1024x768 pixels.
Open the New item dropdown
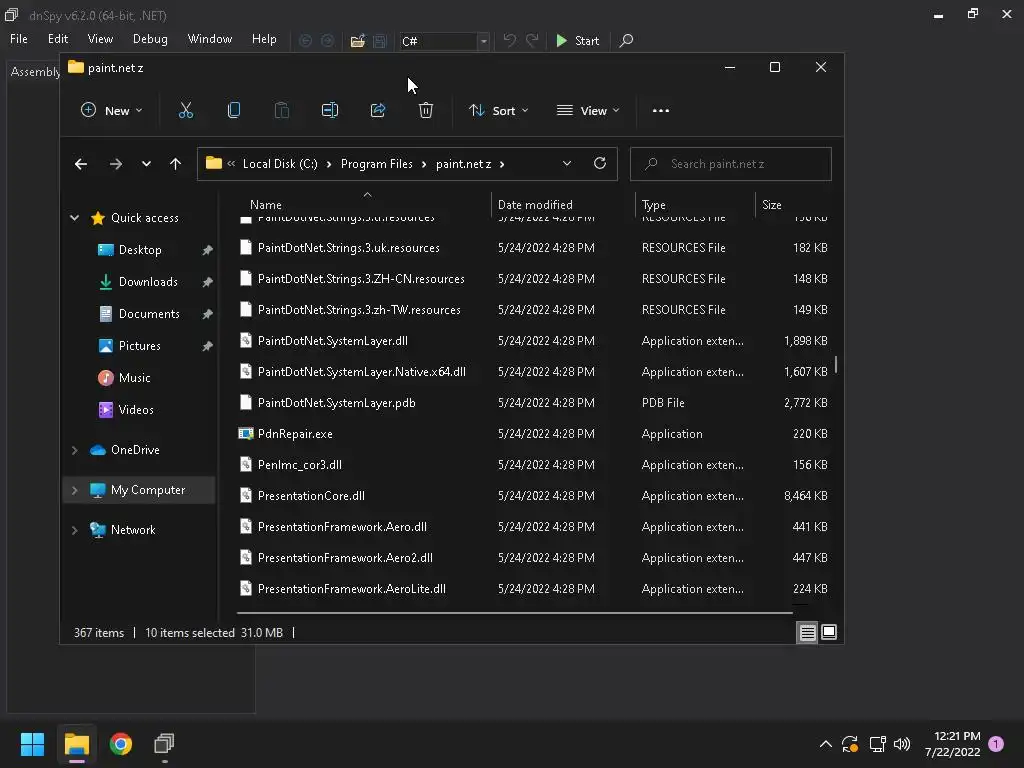(112, 110)
